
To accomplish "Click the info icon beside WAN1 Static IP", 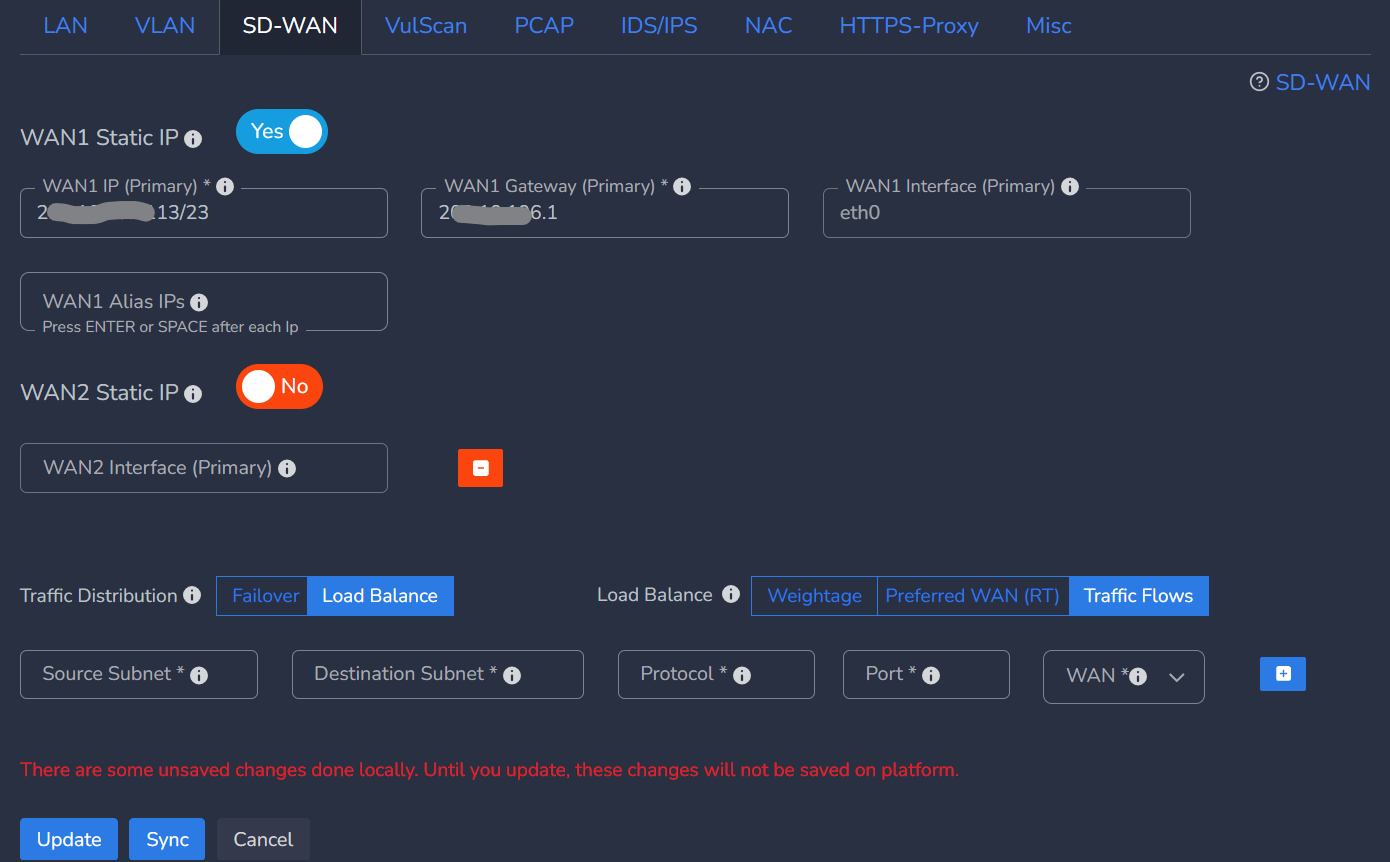I will click(193, 139).
